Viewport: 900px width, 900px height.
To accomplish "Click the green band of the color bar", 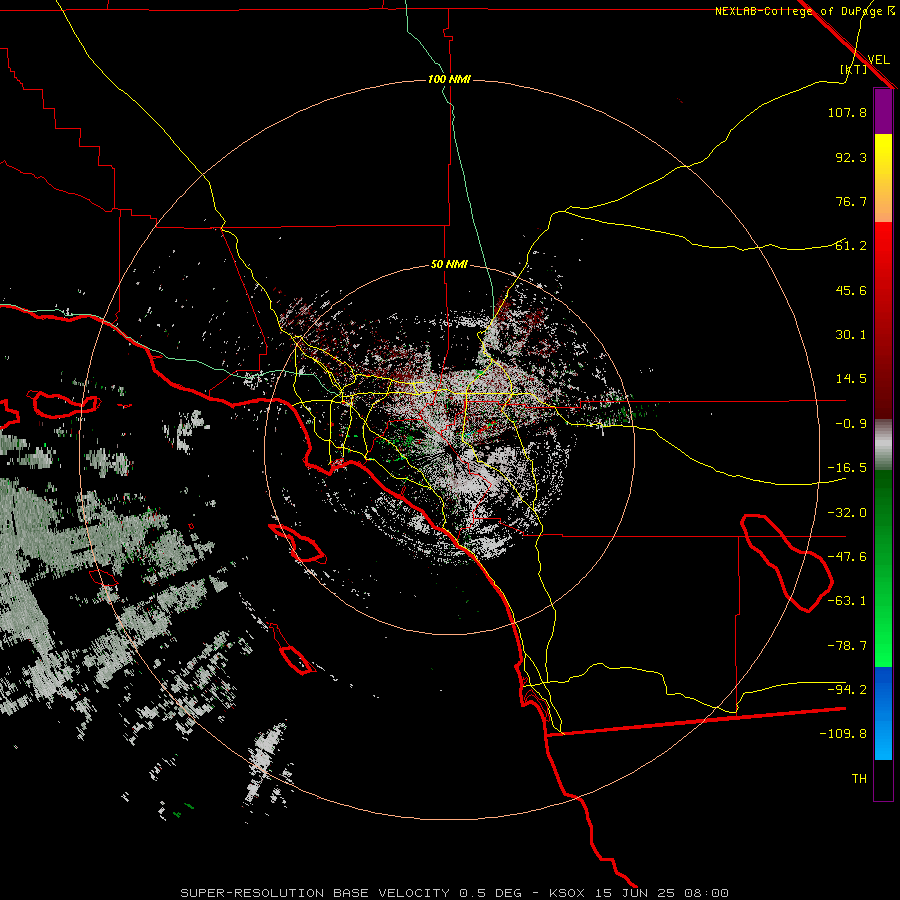I will point(883,568).
